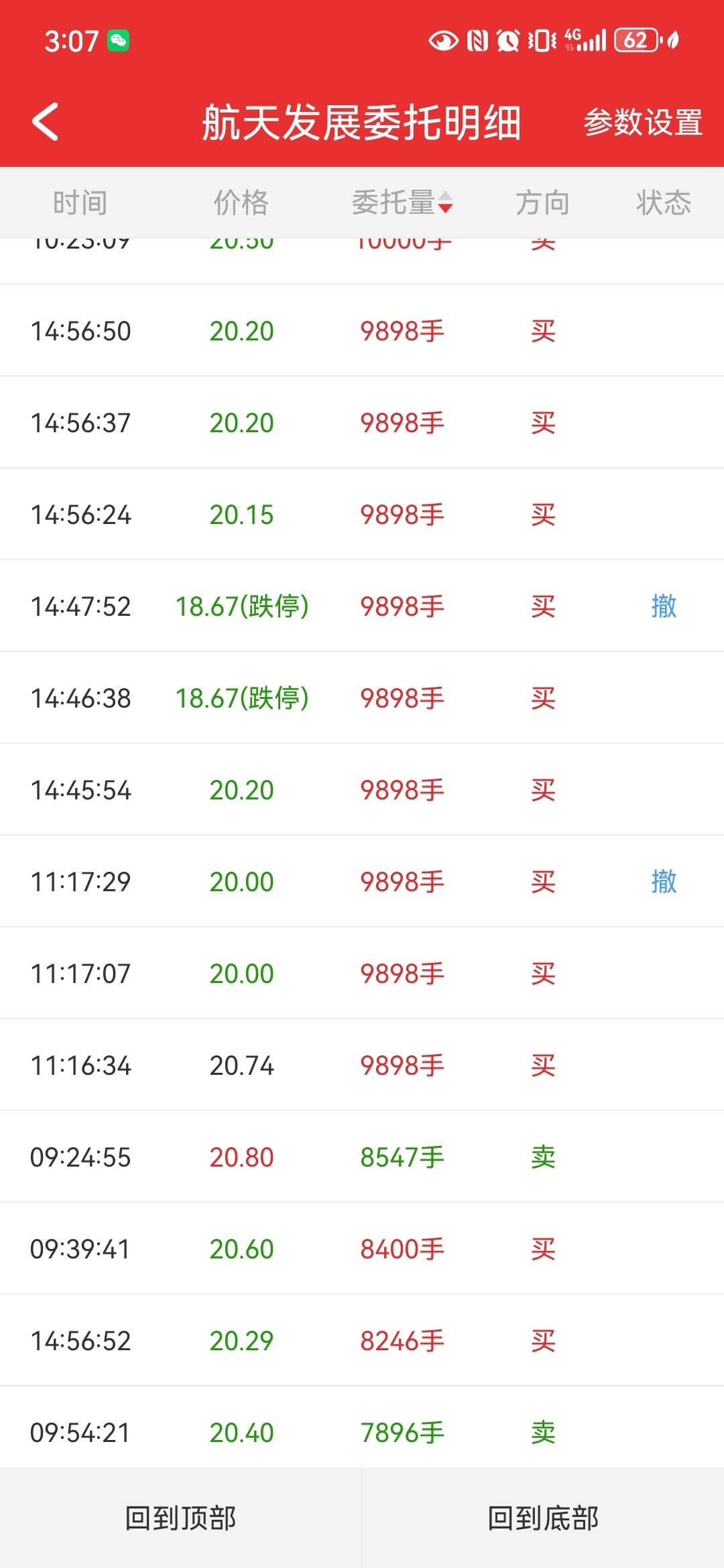Tap the NFC status icon
This screenshot has width=724, height=1568.
[477, 41]
